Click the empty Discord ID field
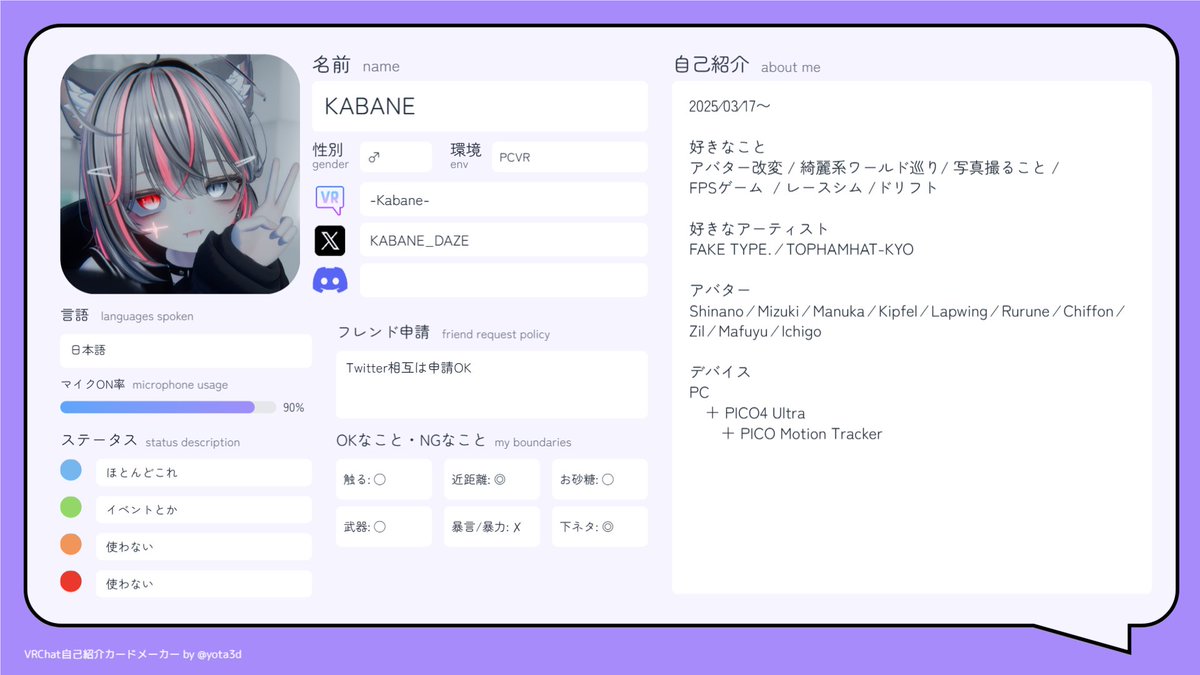The width and height of the screenshot is (1200, 675). coord(504,280)
